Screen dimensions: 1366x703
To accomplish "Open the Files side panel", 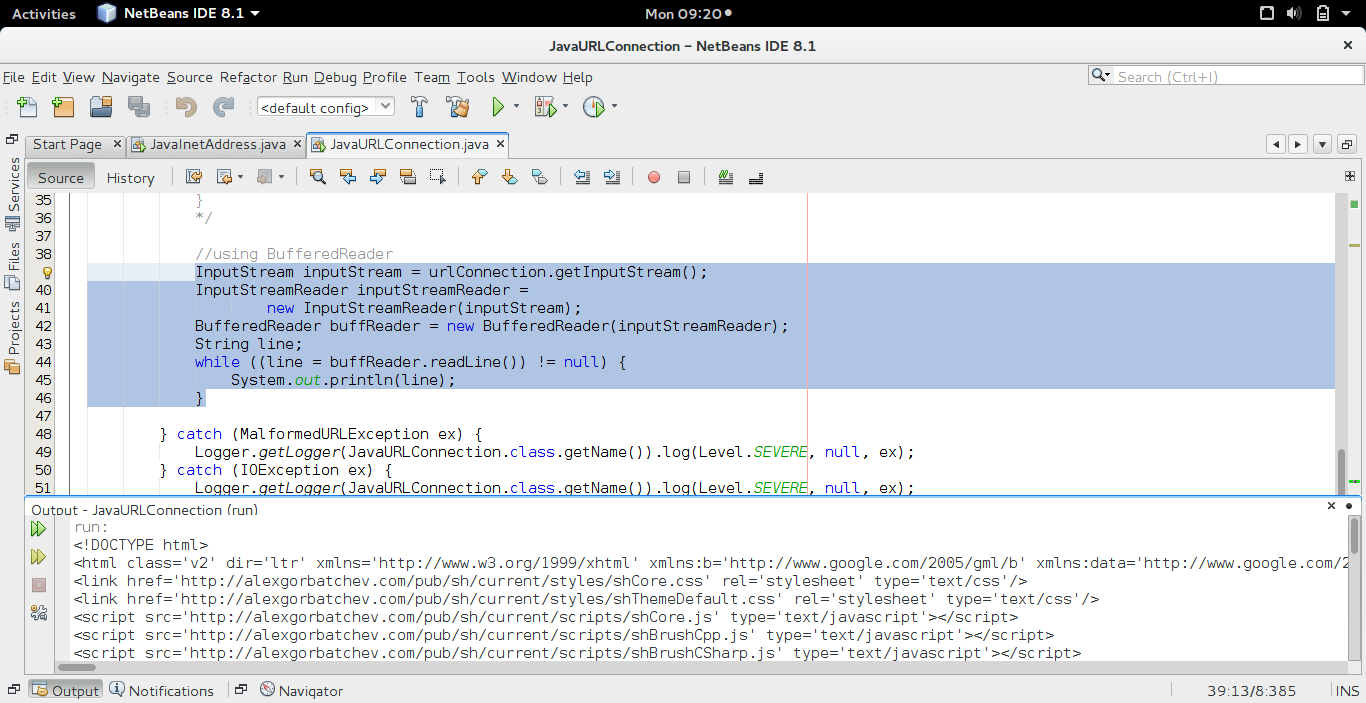I will coord(13,266).
